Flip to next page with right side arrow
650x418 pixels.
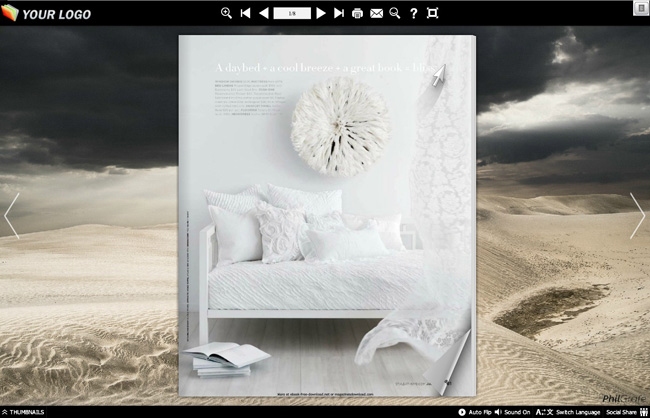638,216
